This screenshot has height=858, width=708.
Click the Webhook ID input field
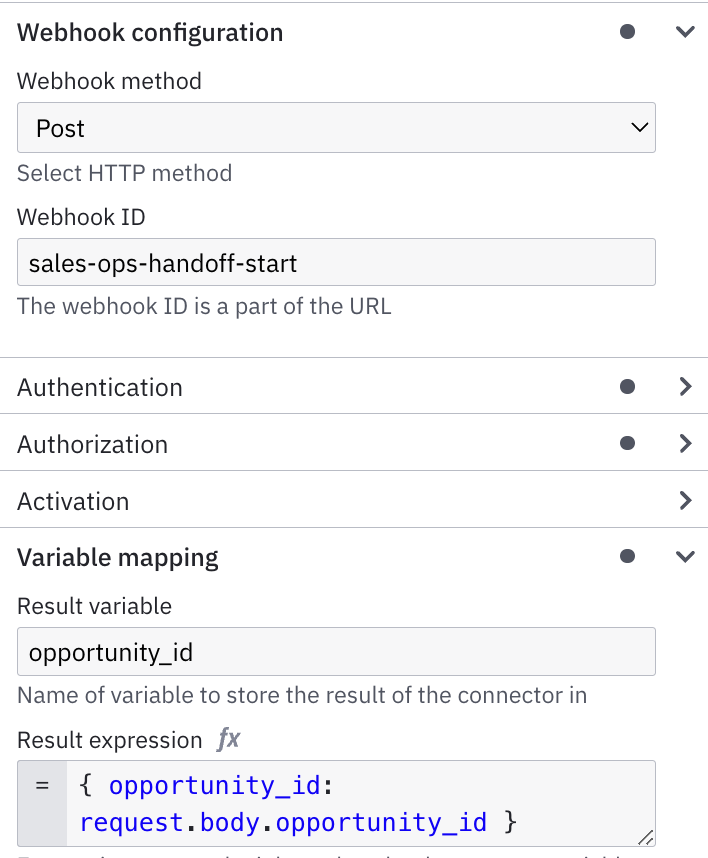coord(336,262)
